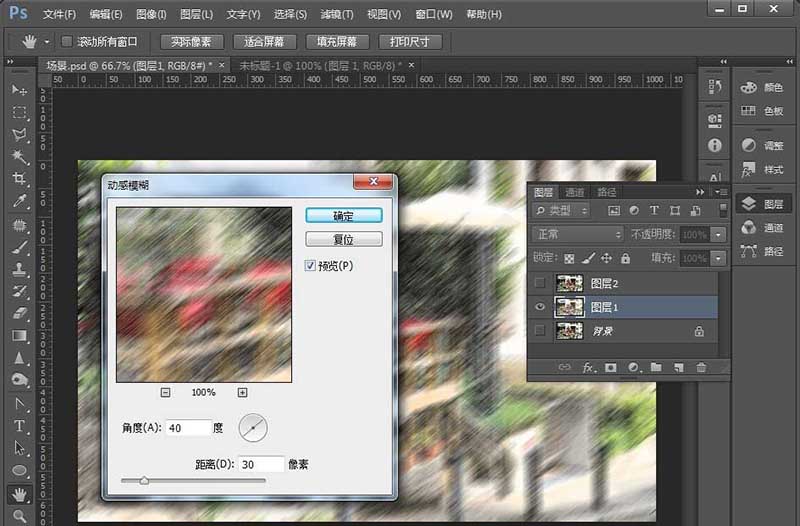Click the 填充屏幕 button

[x=337, y=42]
